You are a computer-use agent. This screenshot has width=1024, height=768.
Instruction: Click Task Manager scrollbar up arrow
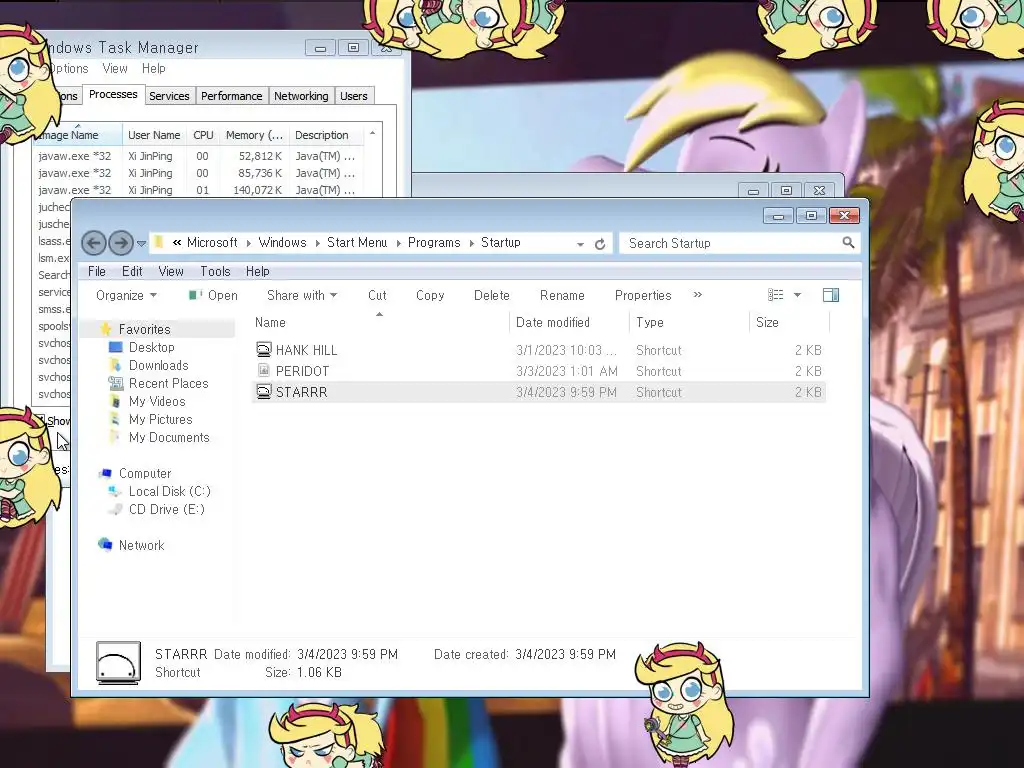(372, 133)
